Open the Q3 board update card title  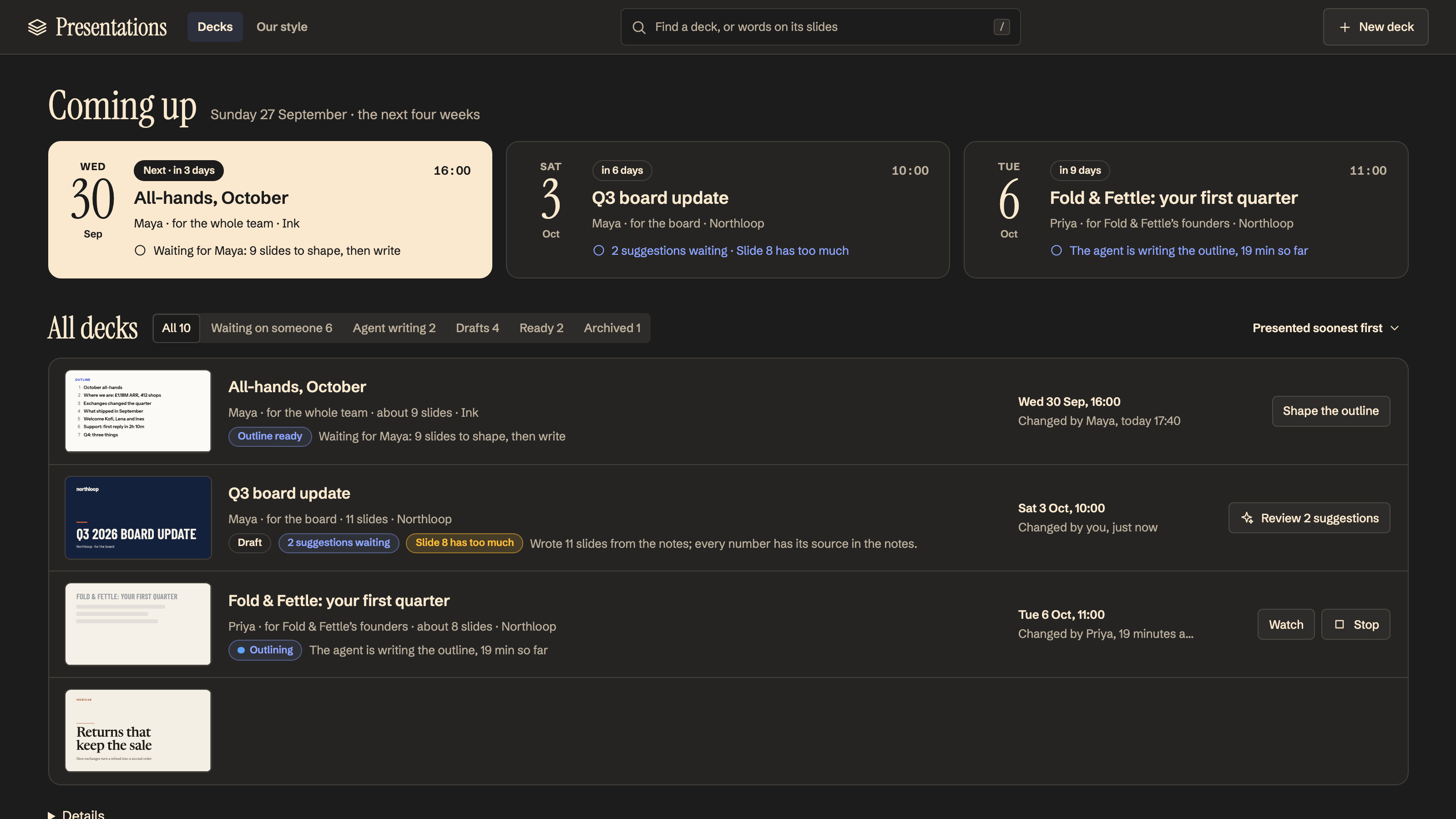tap(660, 198)
